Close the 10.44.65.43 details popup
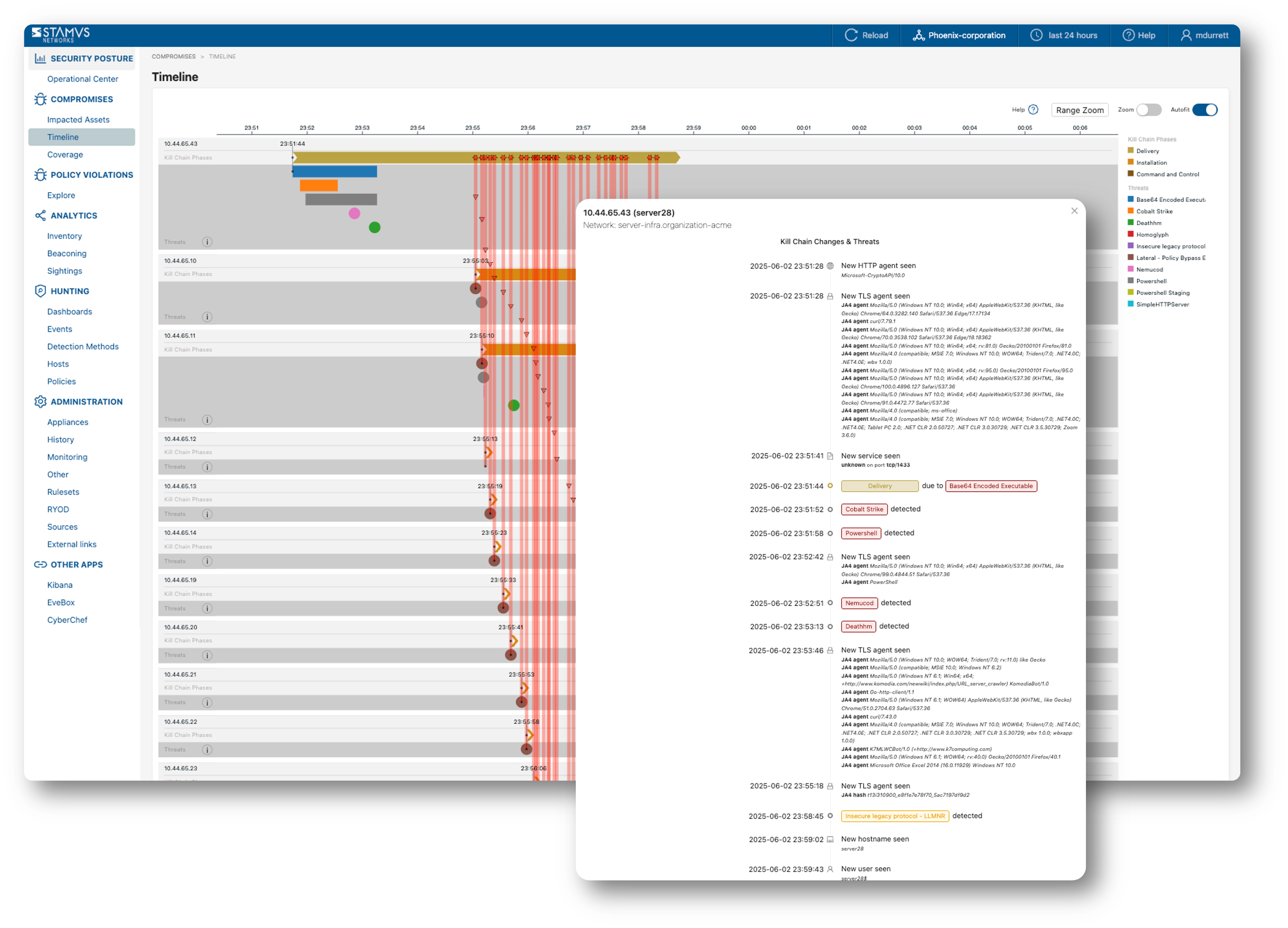1288x928 pixels. pyautogui.click(x=1074, y=211)
